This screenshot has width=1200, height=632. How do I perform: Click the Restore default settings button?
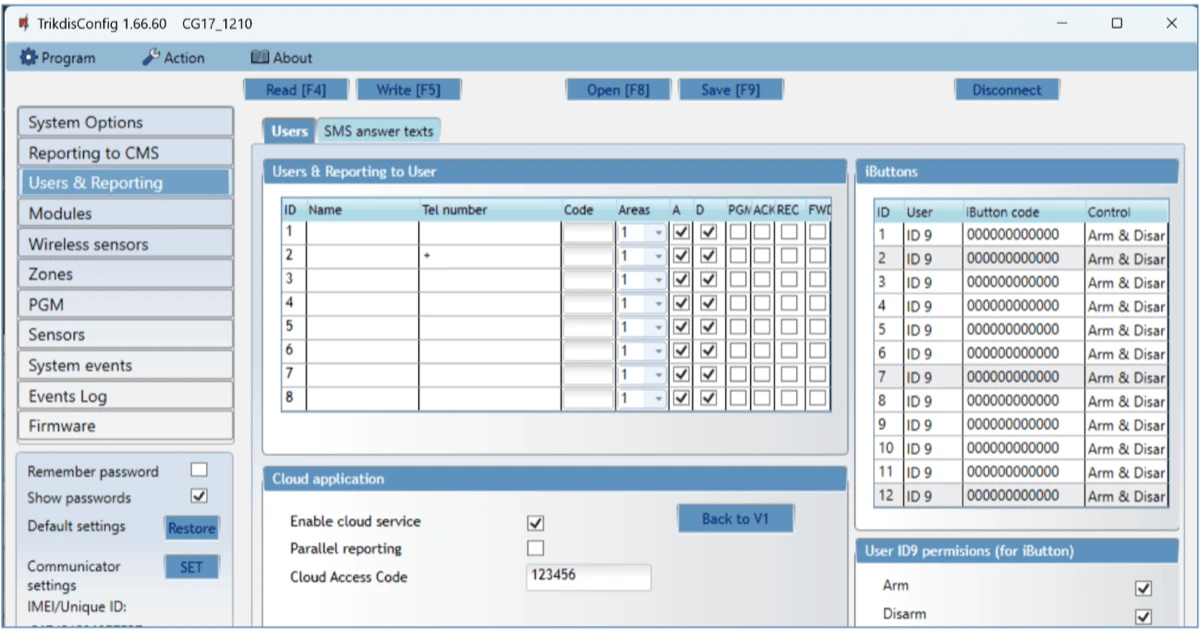[191, 528]
